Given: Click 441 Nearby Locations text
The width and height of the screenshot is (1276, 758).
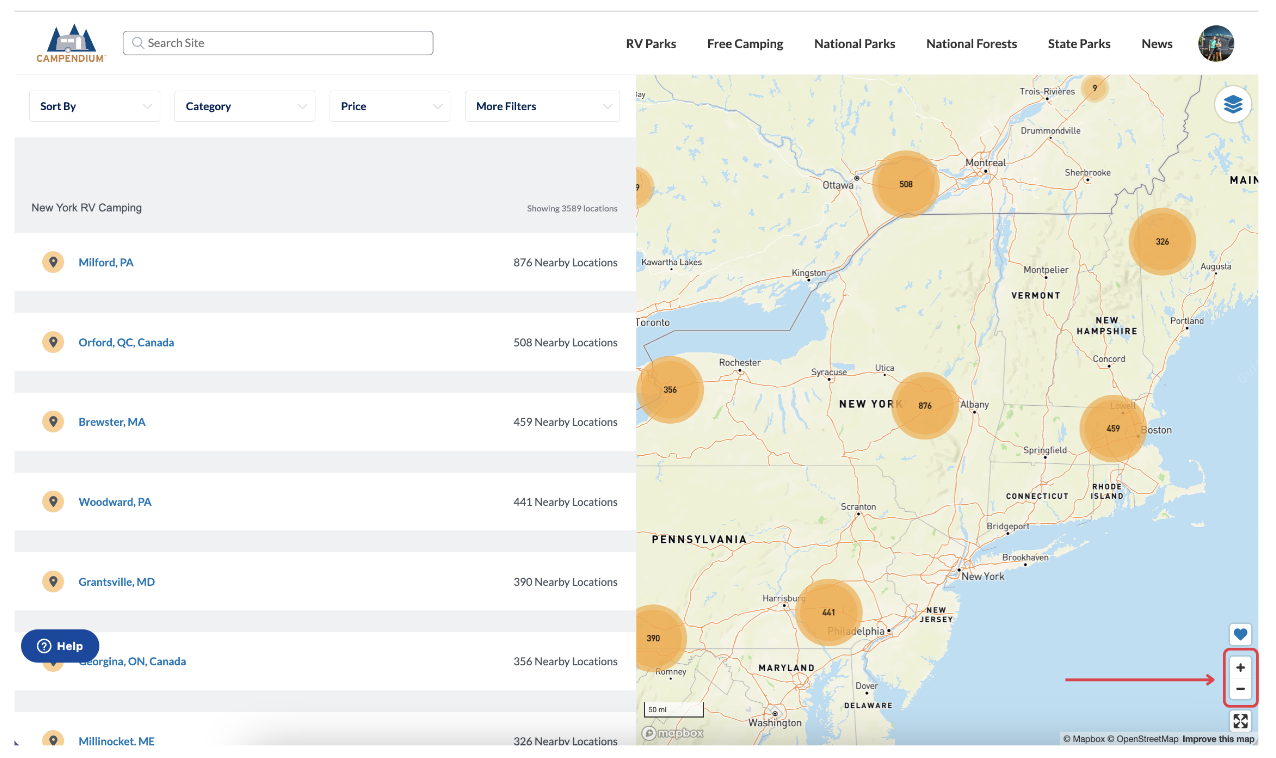Looking at the screenshot, I should 565,503.
